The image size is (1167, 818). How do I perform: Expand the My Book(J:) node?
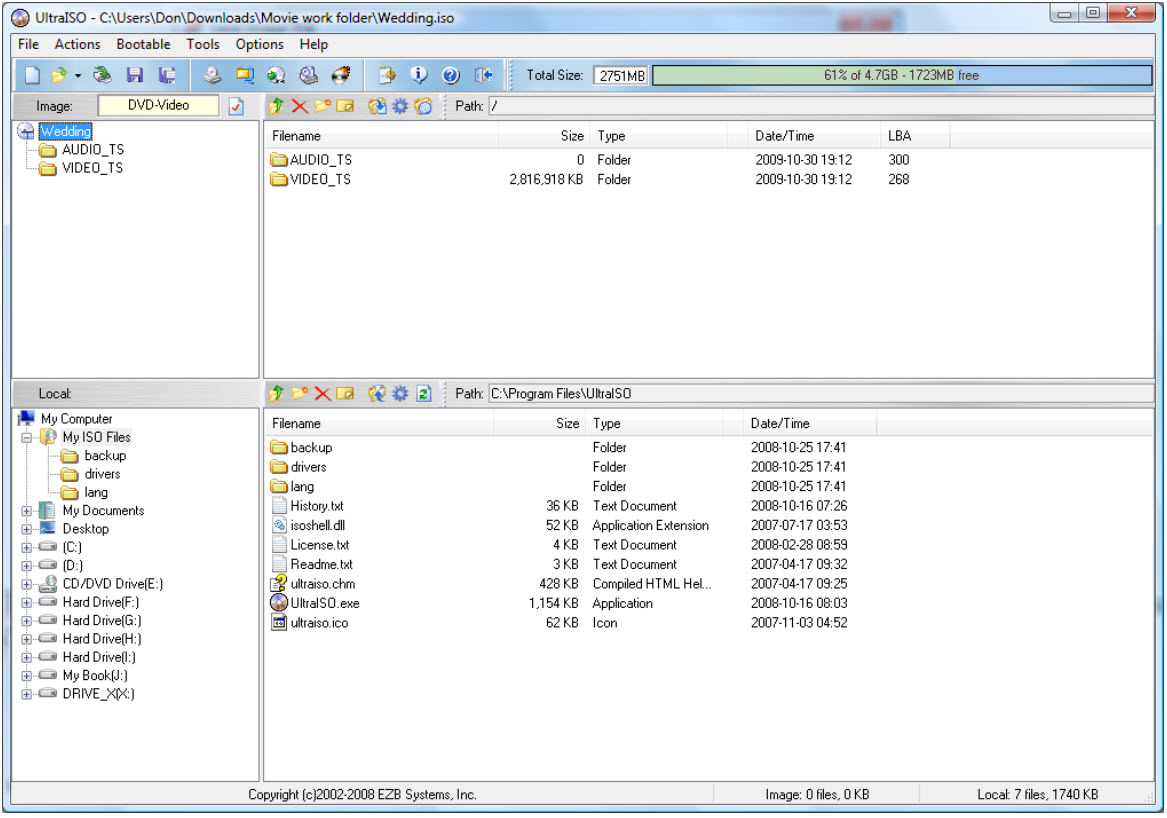click(x=27, y=677)
